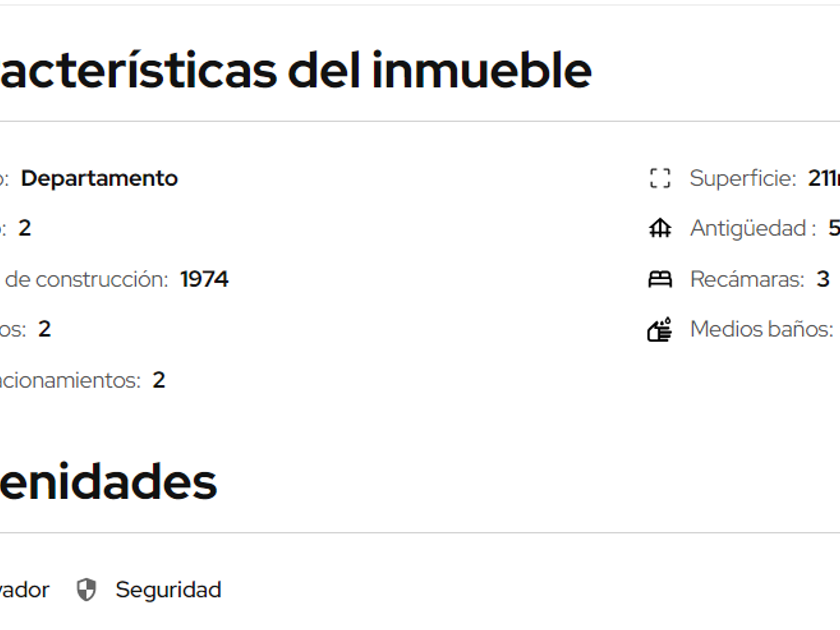Select the Departamento property type text
This screenshot has height=630, width=840.
click(99, 179)
